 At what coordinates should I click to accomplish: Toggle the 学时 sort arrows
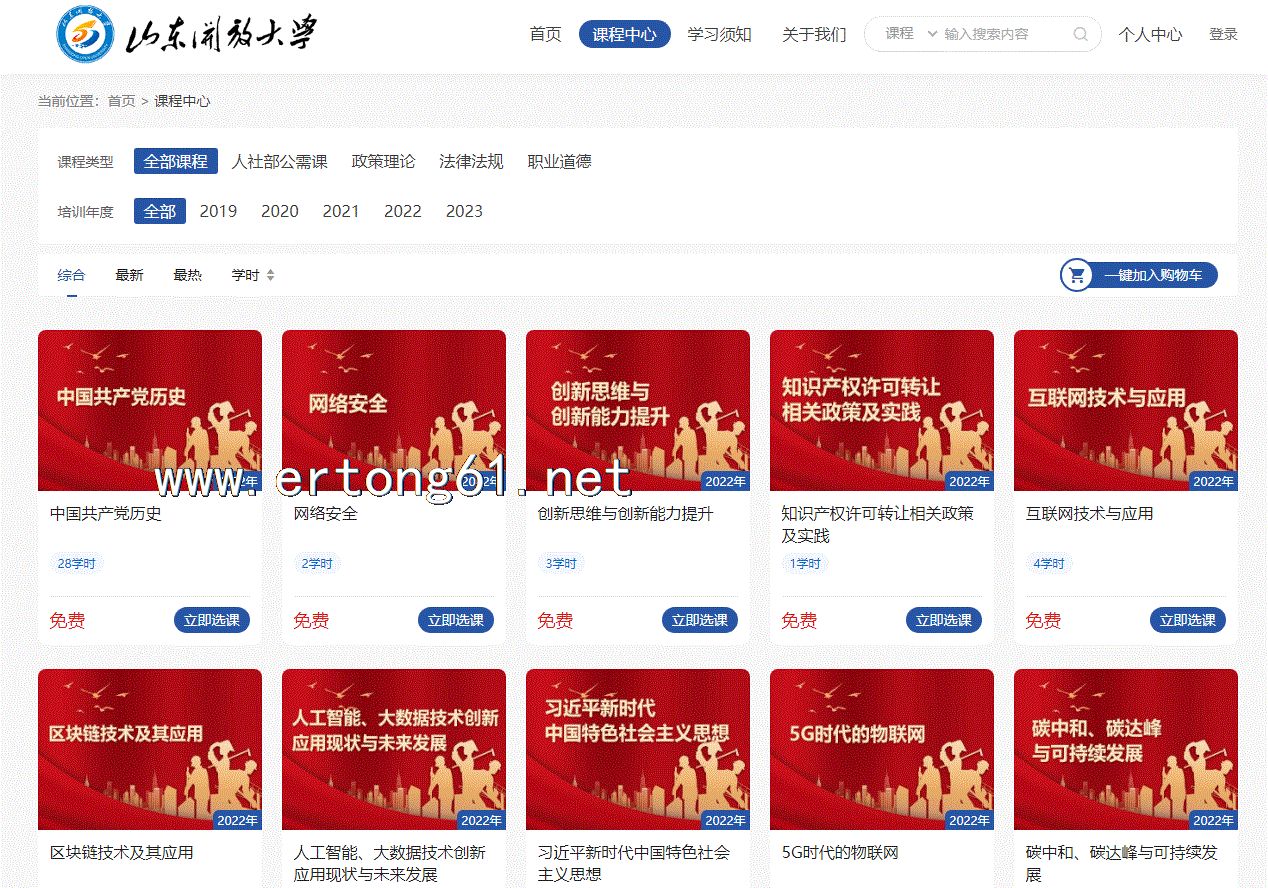pyautogui.click(x=270, y=275)
